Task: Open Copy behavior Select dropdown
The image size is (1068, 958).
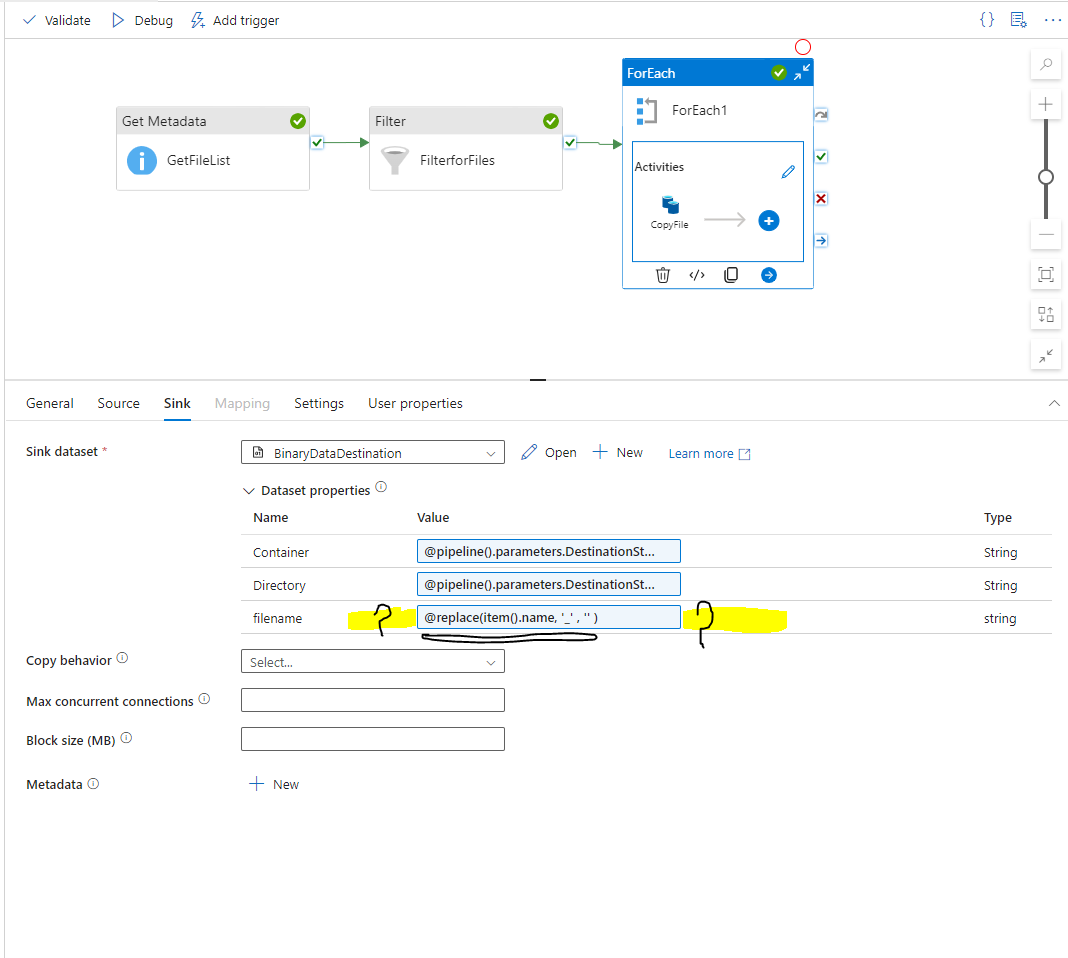Action: pyautogui.click(x=373, y=662)
